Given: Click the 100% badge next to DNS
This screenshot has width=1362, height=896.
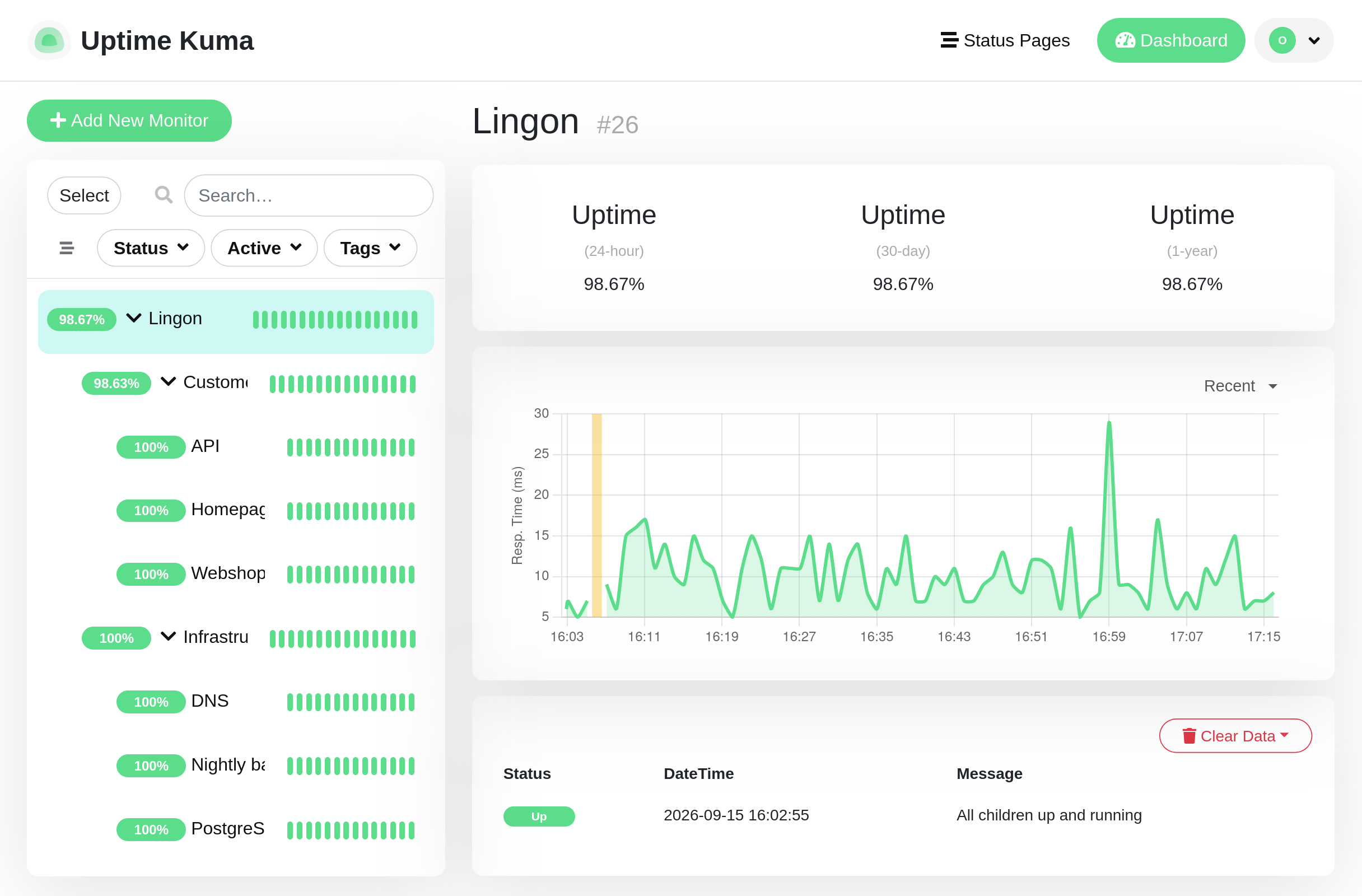Looking at the screenshot, I should point(151,702).
